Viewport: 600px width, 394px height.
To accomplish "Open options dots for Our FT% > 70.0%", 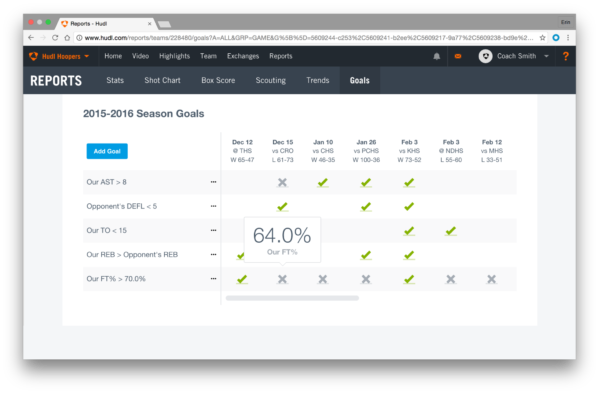I will tap(214, 279).
